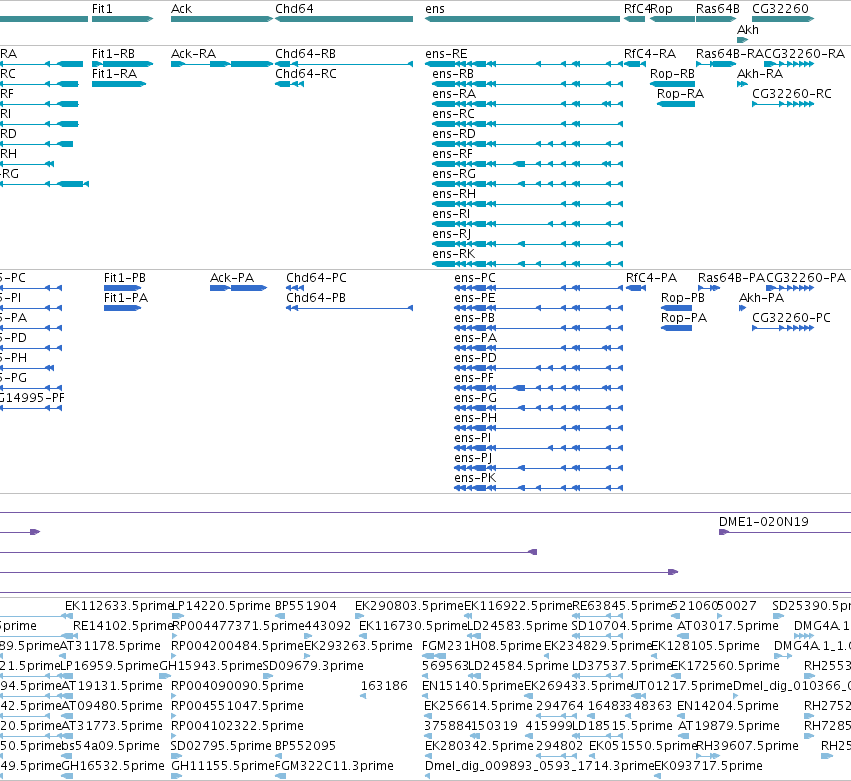Select the Chd64-RC transcript label

(306, 74)
